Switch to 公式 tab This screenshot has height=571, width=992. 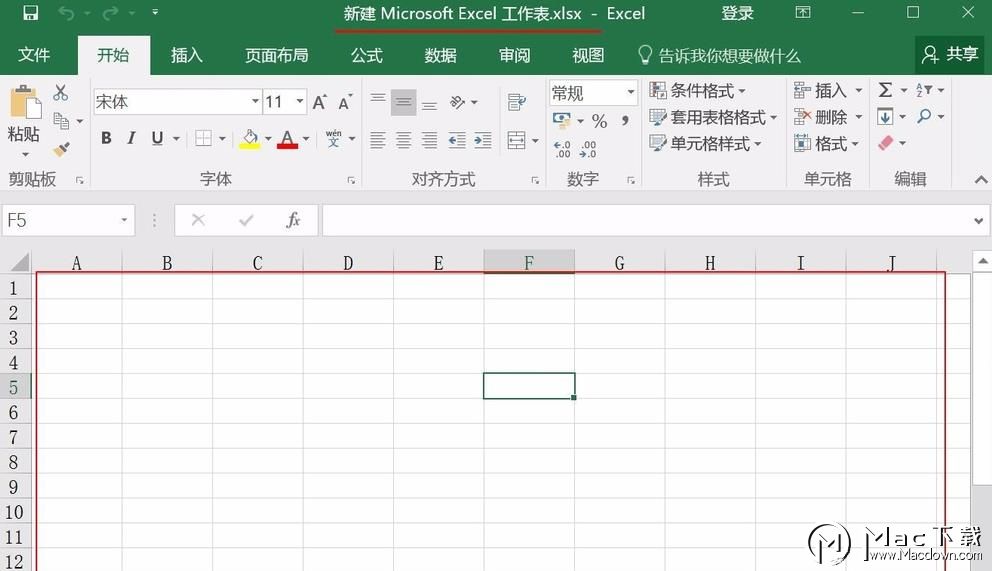pyautogui.click(x=367, y=56)
